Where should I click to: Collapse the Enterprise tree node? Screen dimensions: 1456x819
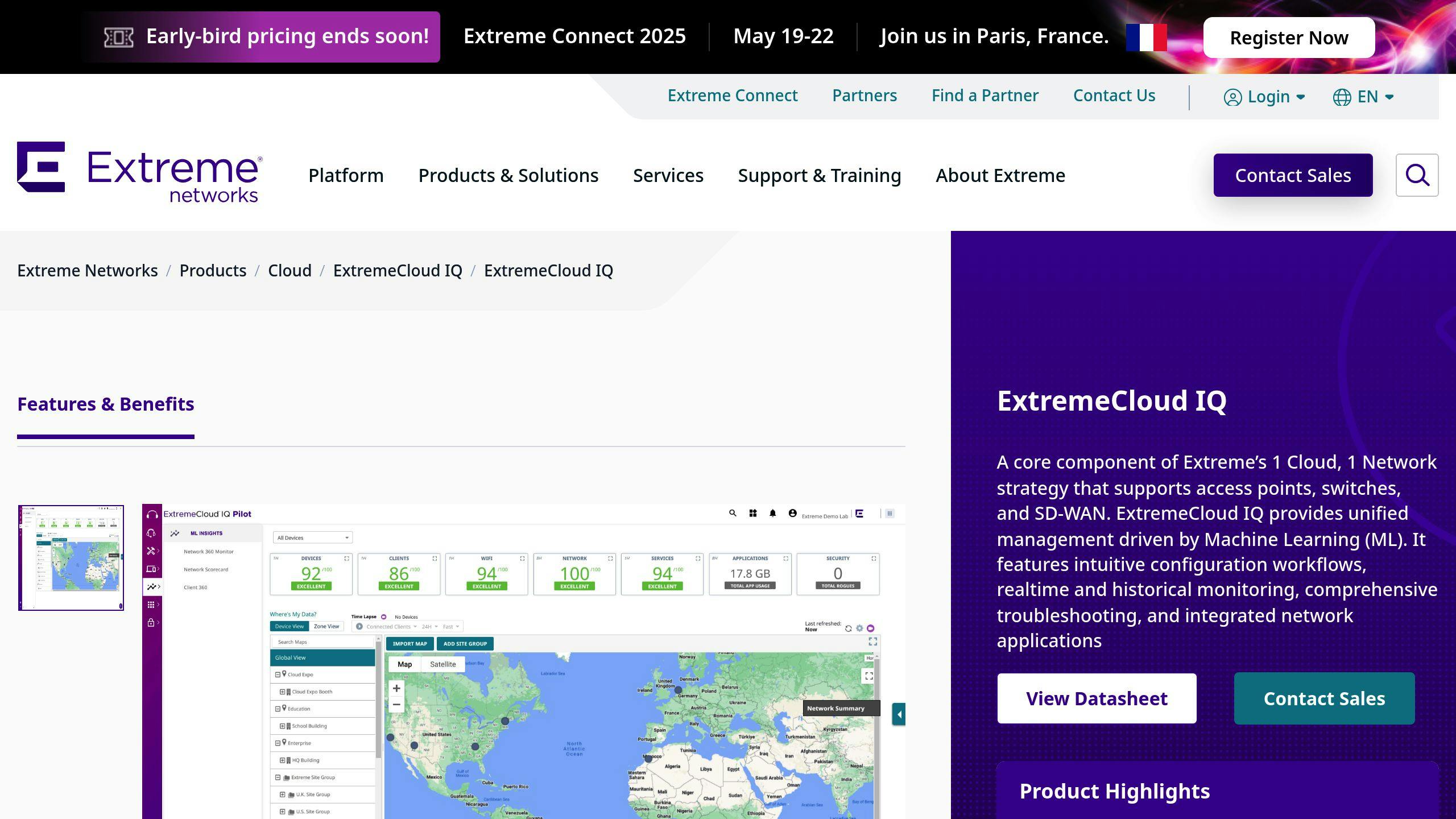pyautogui.click(x=278, y=743)
